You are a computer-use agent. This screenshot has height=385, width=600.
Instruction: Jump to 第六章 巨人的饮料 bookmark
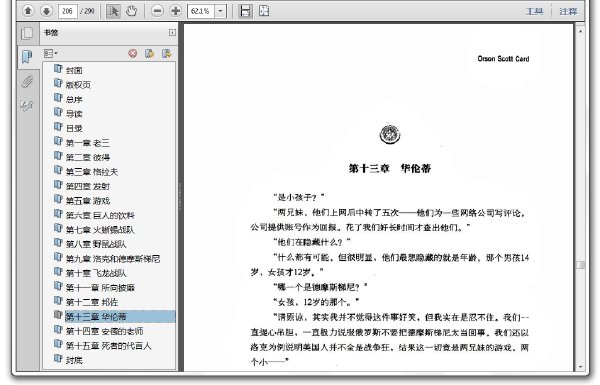pyautogui.click(x=100, y=215)
